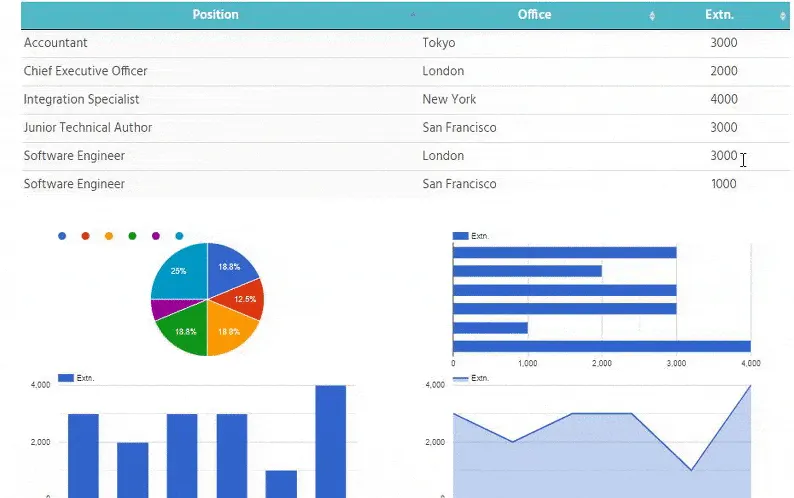Click the Extn. column sort arrows icon
This screenshot has width=794, height=498.
click(782, 16)
